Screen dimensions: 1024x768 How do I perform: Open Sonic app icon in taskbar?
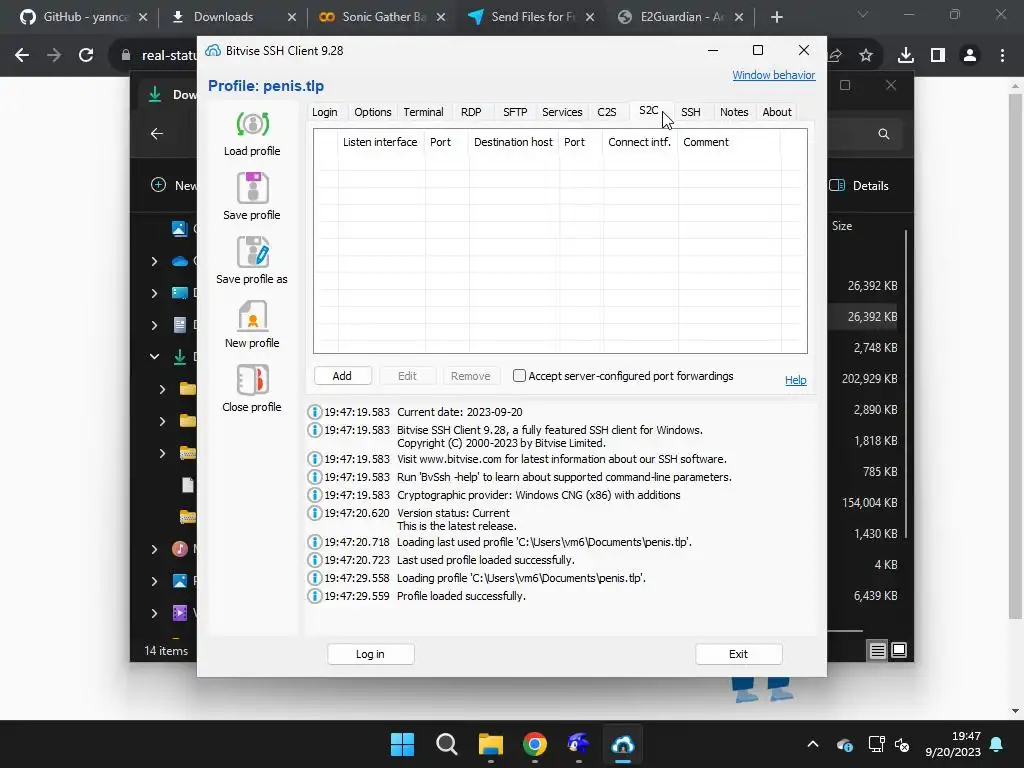[x=579, y=744]
